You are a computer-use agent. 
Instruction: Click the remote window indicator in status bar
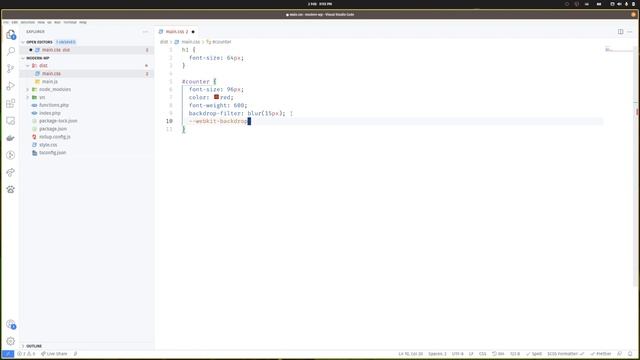coord(8,354)
